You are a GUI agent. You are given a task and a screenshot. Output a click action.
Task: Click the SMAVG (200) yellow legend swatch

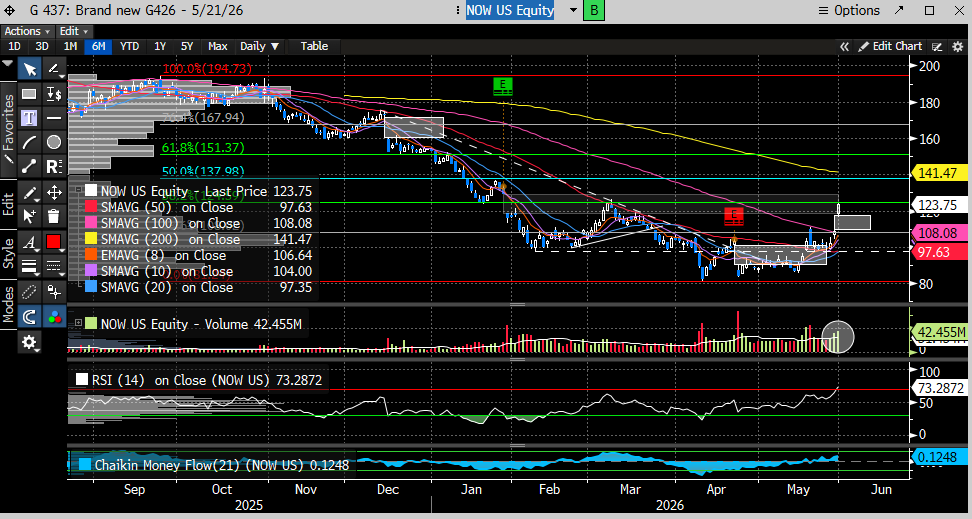coord(92,239)
